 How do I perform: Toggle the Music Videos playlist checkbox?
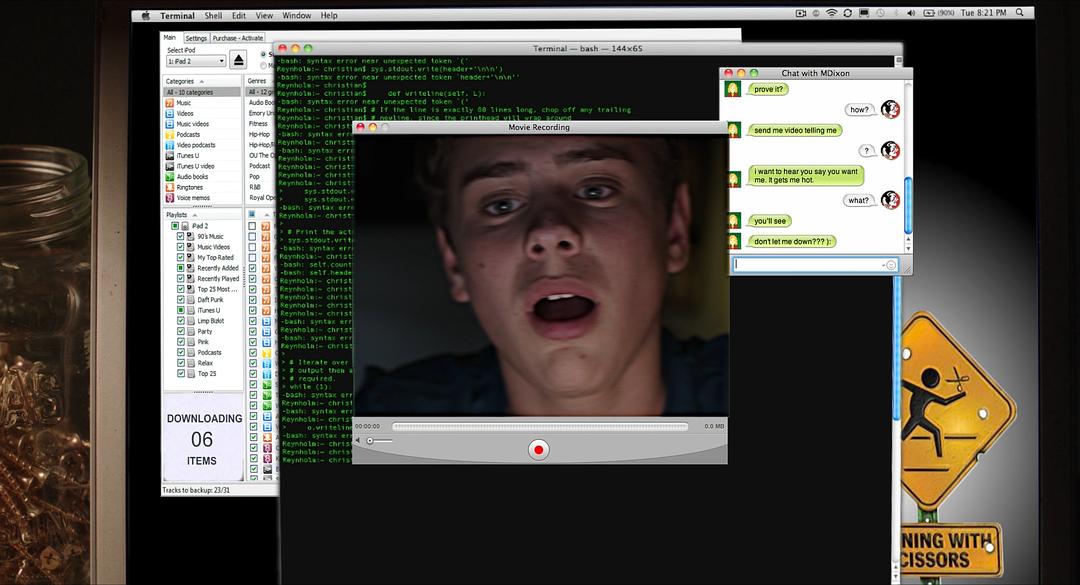pyautogui.click(x=180, y=247)
